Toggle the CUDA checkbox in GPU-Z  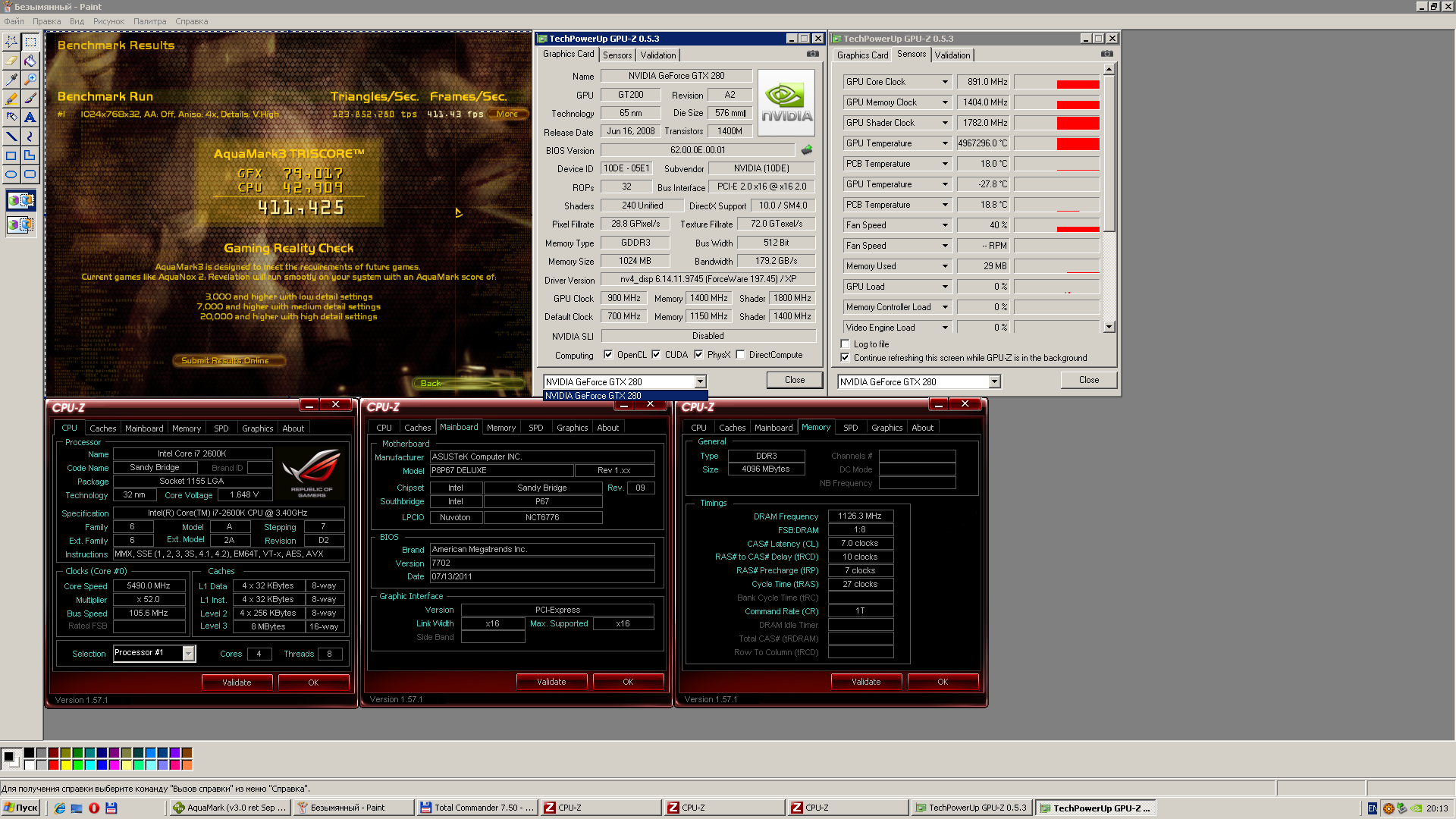(x=656, y=354)
